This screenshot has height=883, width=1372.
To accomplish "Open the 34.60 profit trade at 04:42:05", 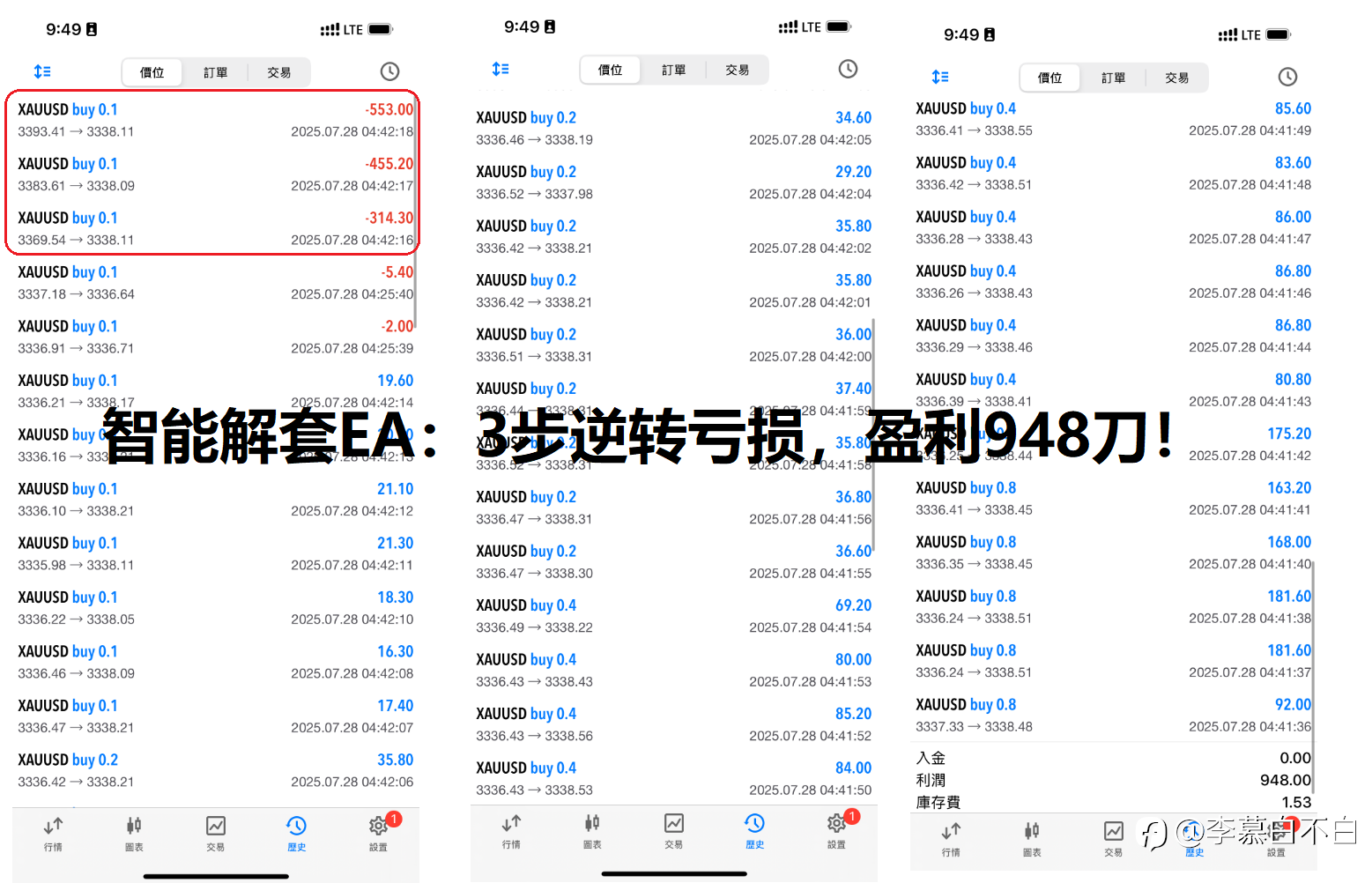I will click(x=673, y=128).
